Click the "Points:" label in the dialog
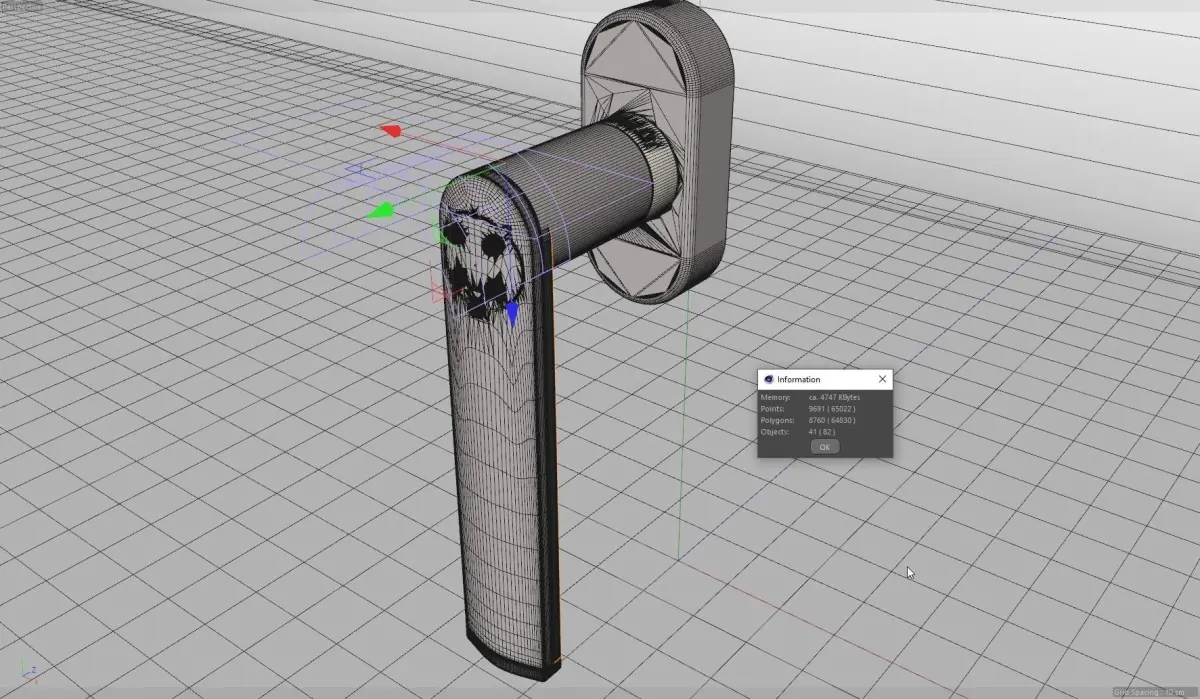The width and height of the screenshot is (1200, 699). point(772,409)
